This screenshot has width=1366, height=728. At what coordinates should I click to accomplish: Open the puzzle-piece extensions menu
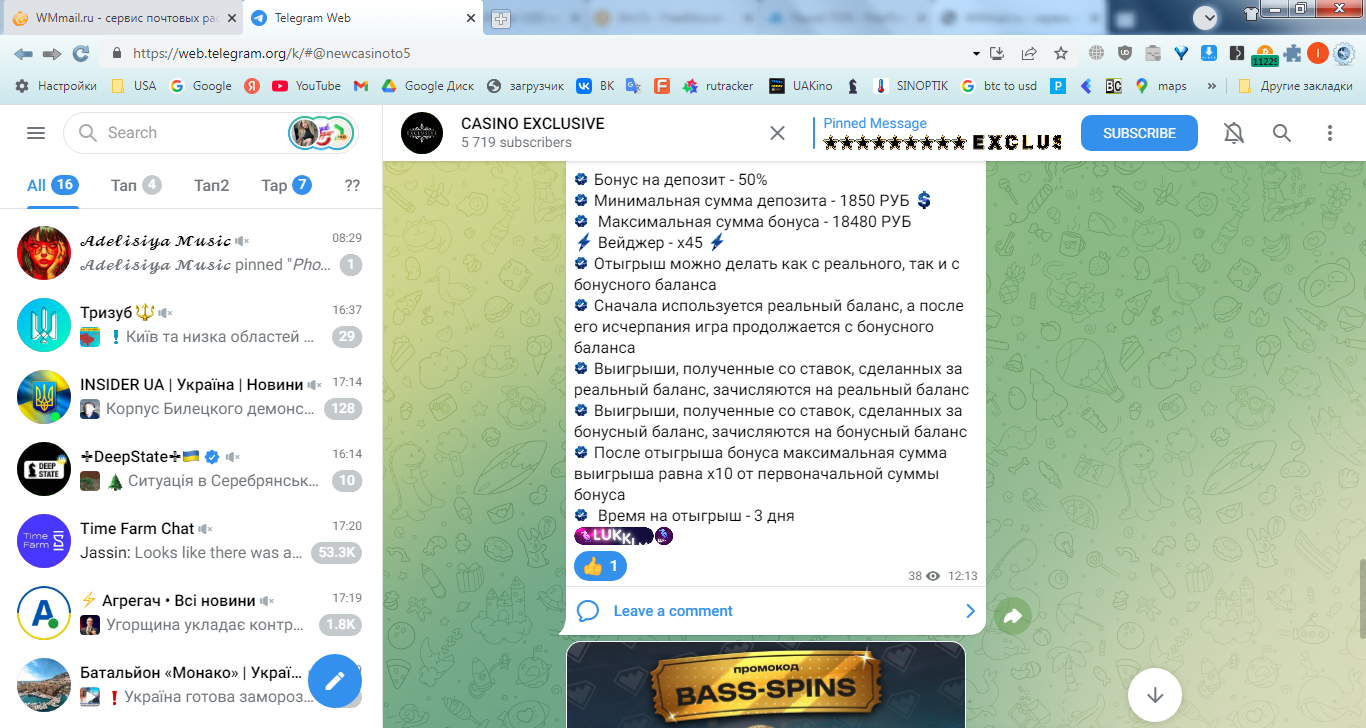coord(1293,53)
